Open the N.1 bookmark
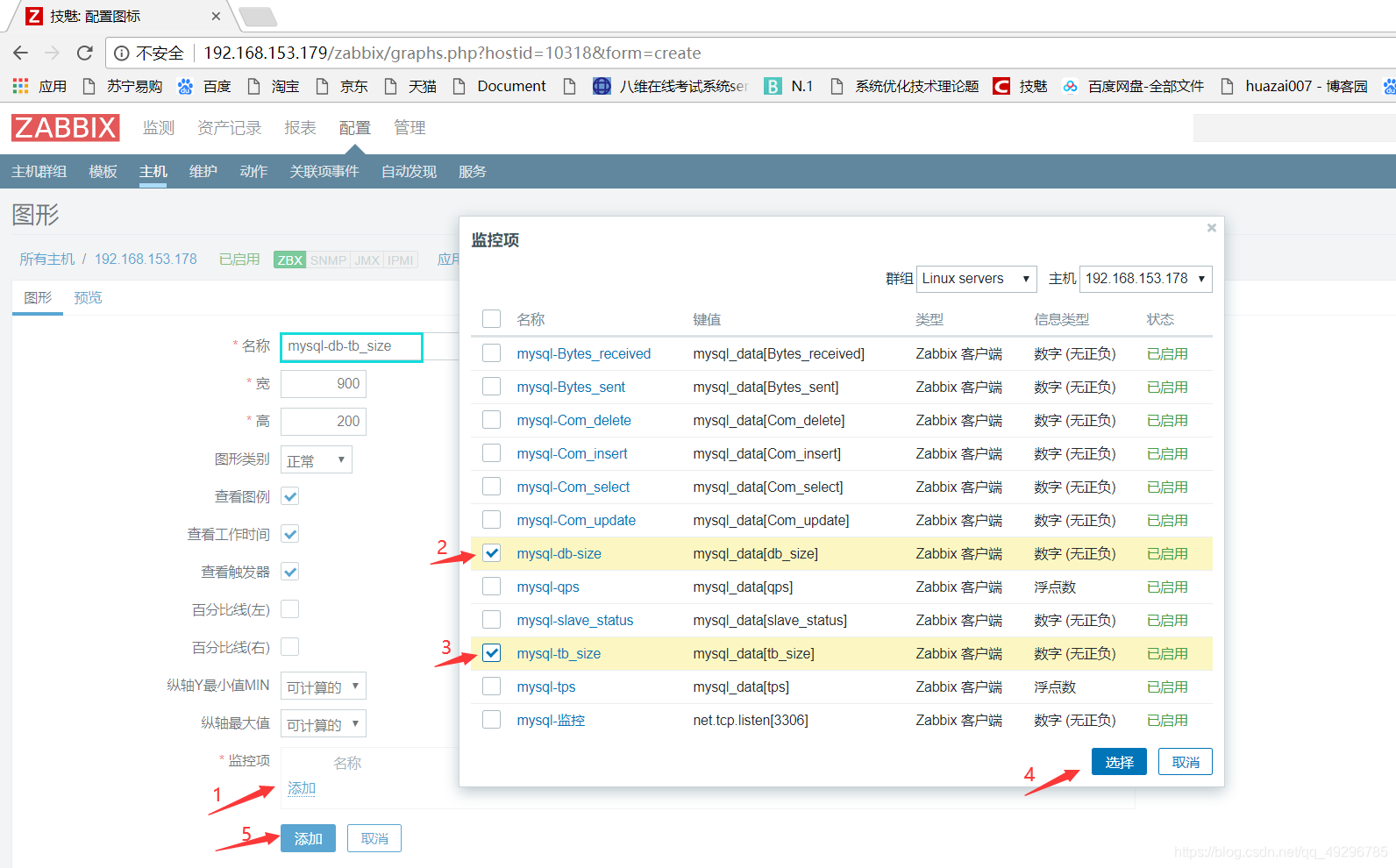Screen dimensions: 1396x868 pyautogui.click(x=789, y=86)
